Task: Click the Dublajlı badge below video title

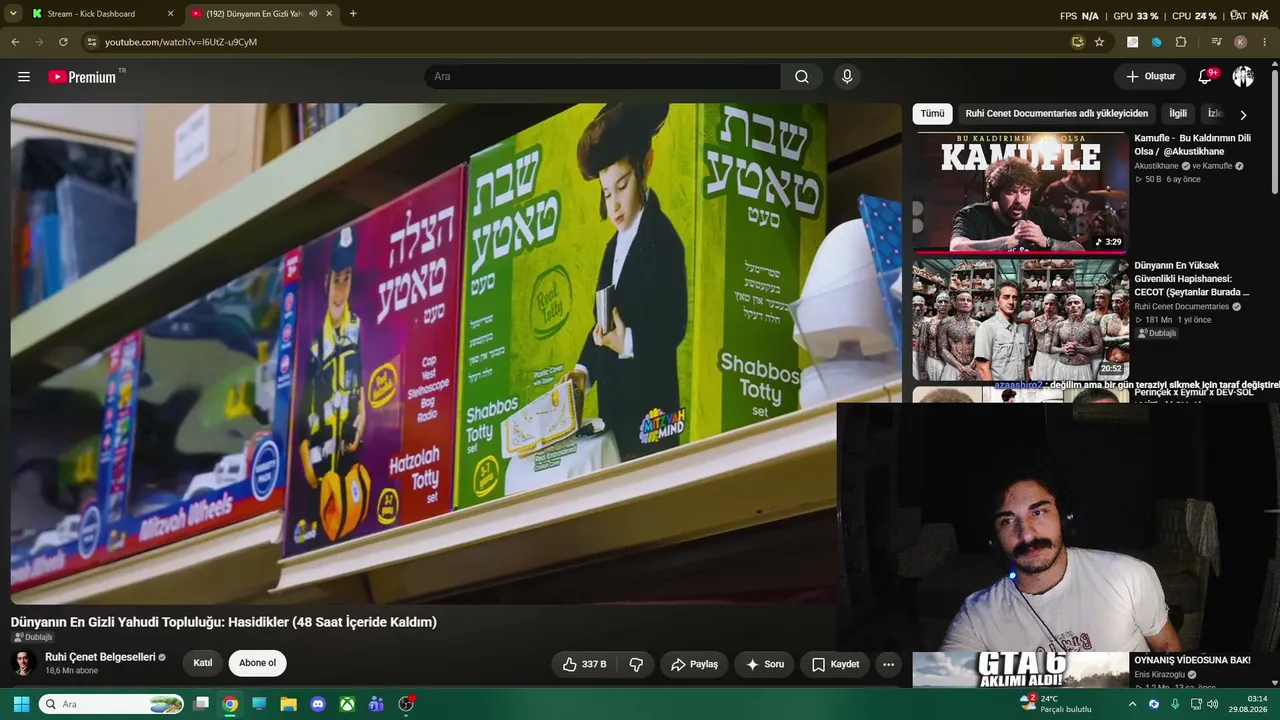Action: [33, 637]
